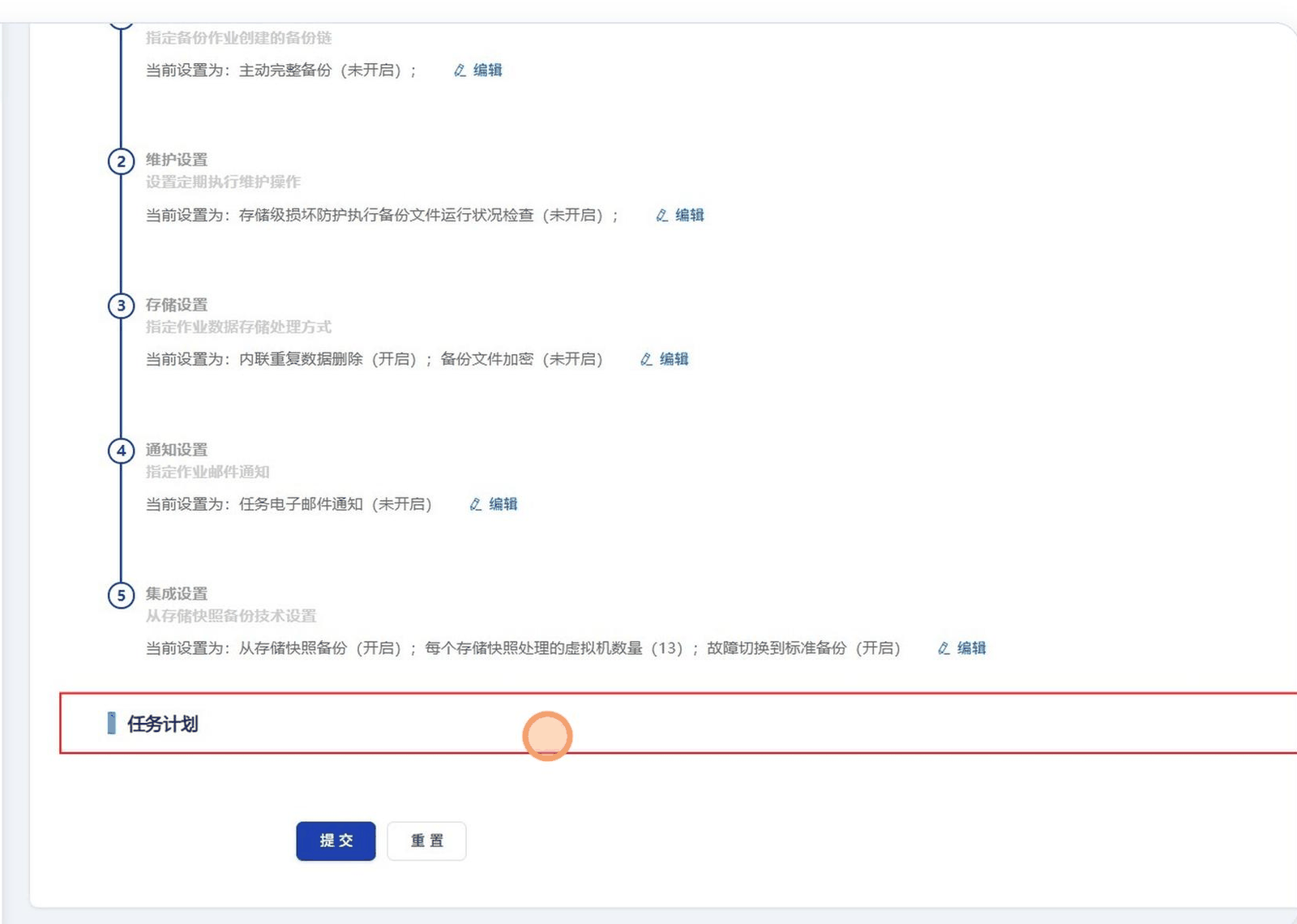Viewport: 1297px width, 924px height.
Task: Click the 通知设置 step title
Action: pyautogui.click(x=177, y=450)
